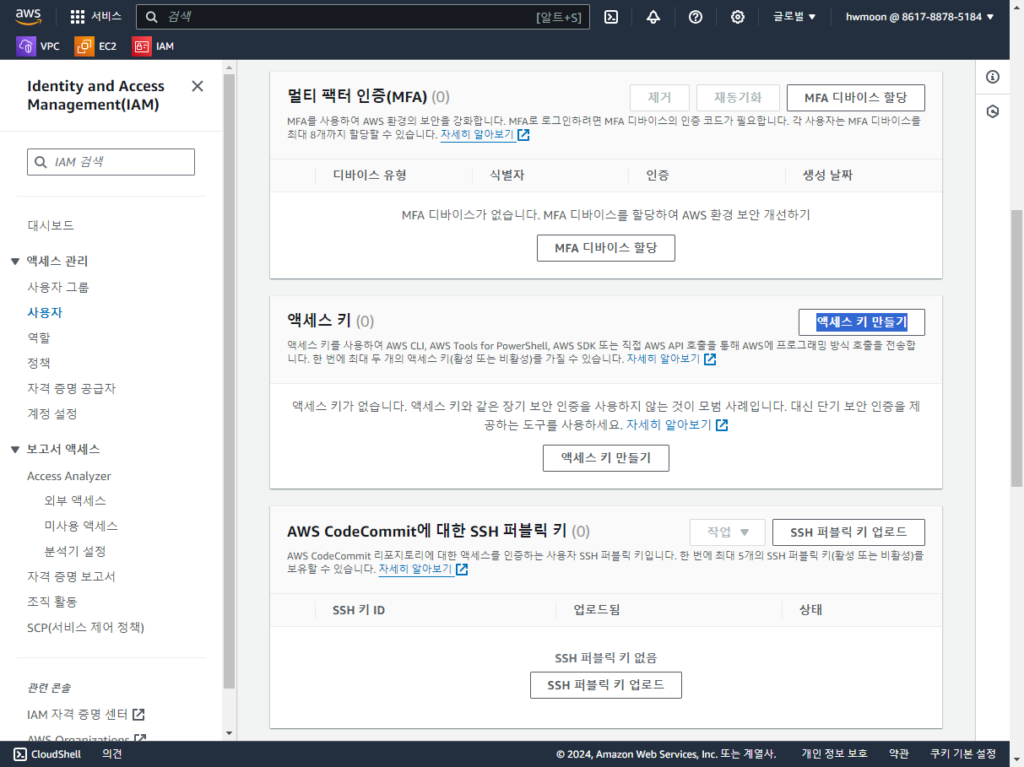Image resolution: width=1024 pixels, height=767 pixels.
Task: Click the CloudShell icon in footer
Action: click(x=20, y=754)
